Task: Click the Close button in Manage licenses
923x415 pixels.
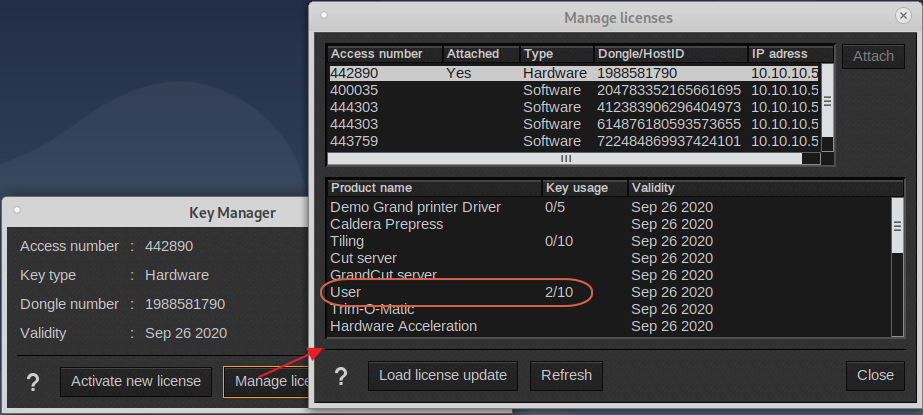Action: coord(875,376)
